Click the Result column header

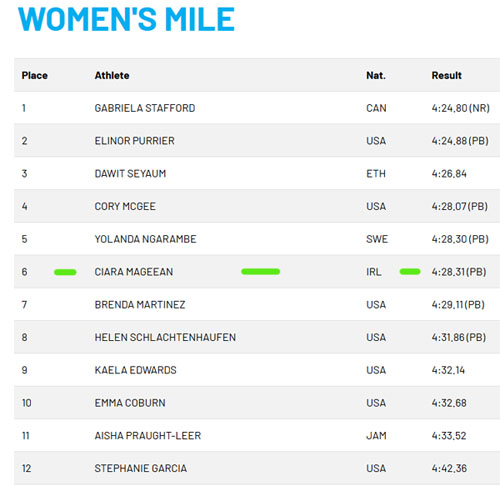point(447,75)
